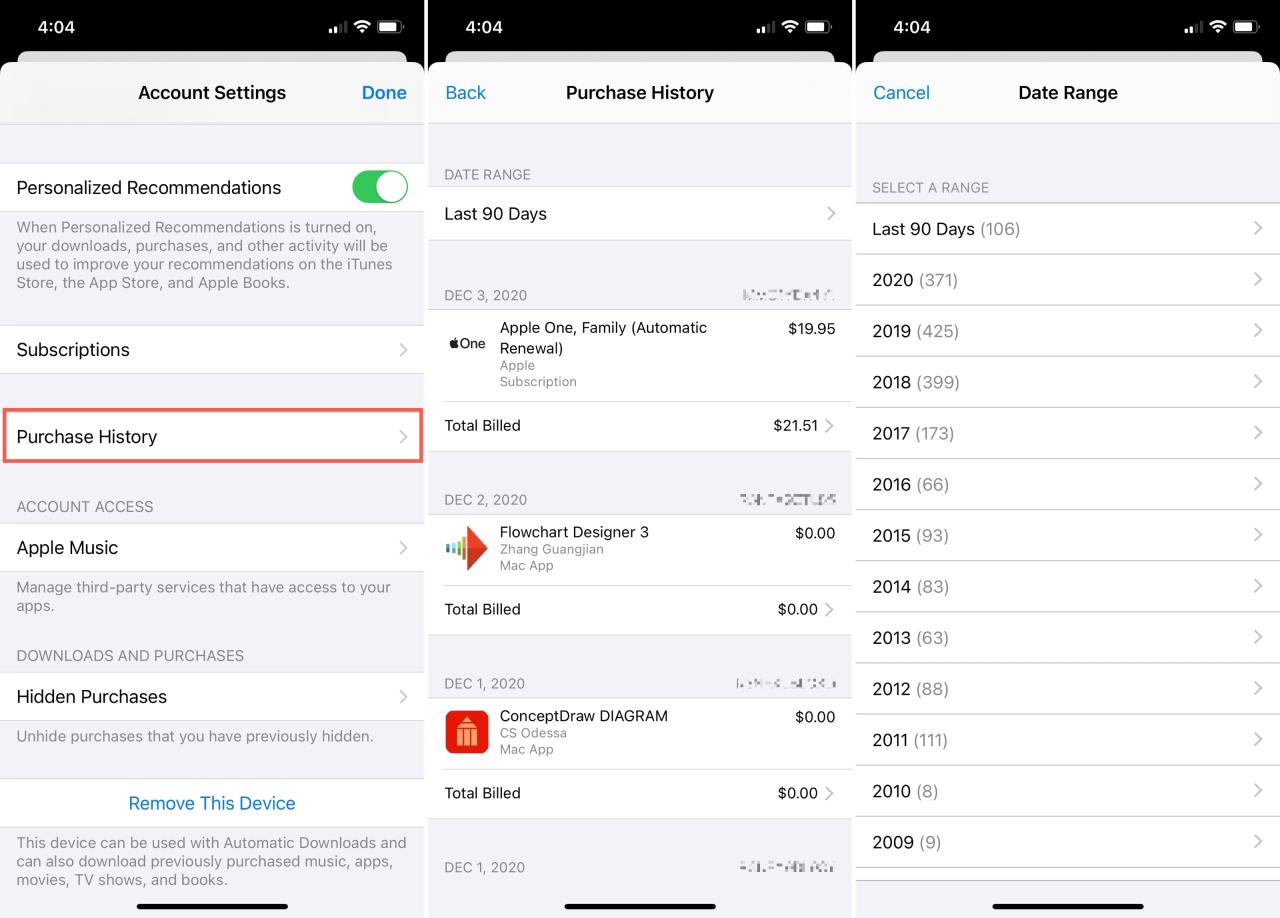
Task: Open Apple Music access settings
Action: point(212,547)
